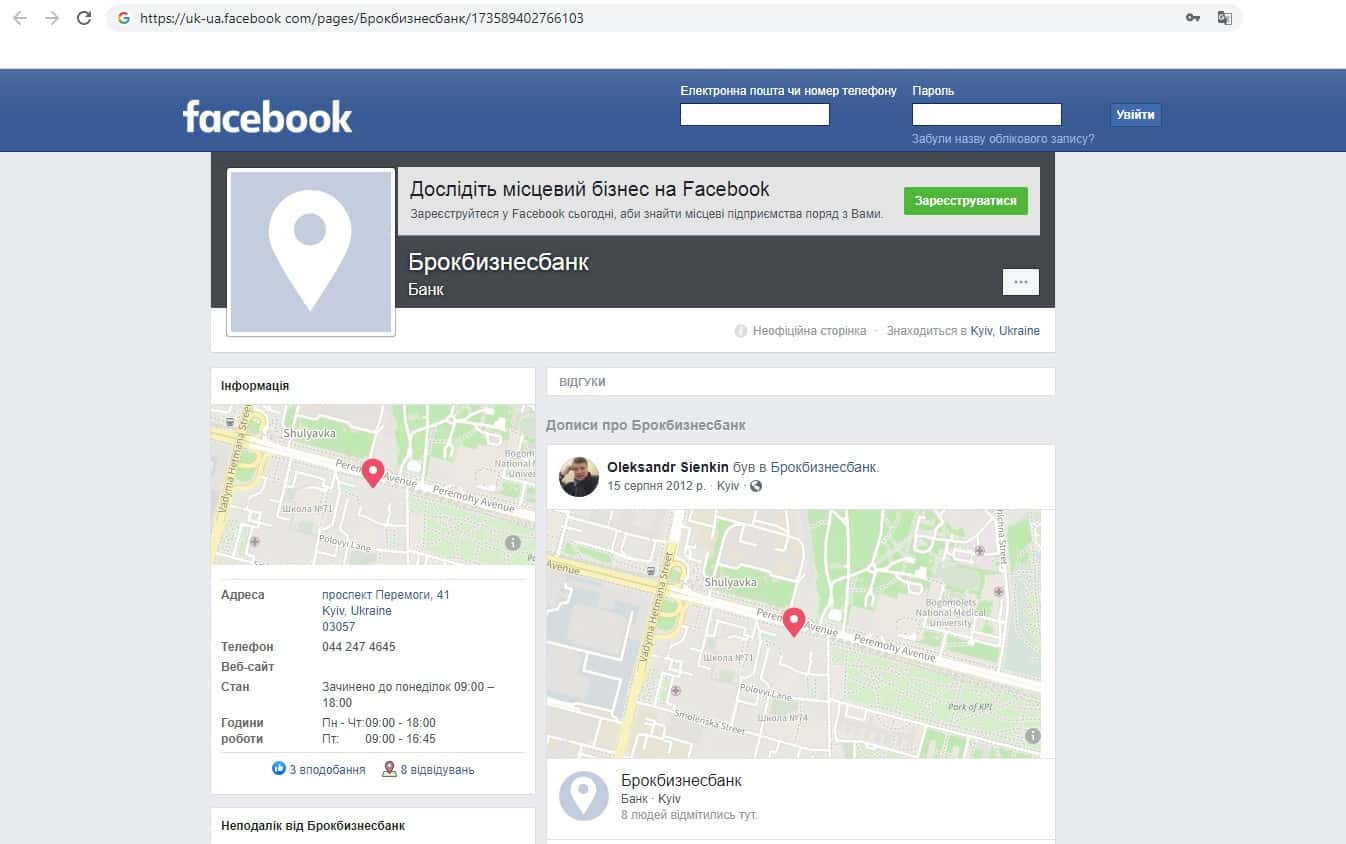This screenshot has width=1346, height=844.
Task: Click the Kyiv link under the post author
Action: 728,486
